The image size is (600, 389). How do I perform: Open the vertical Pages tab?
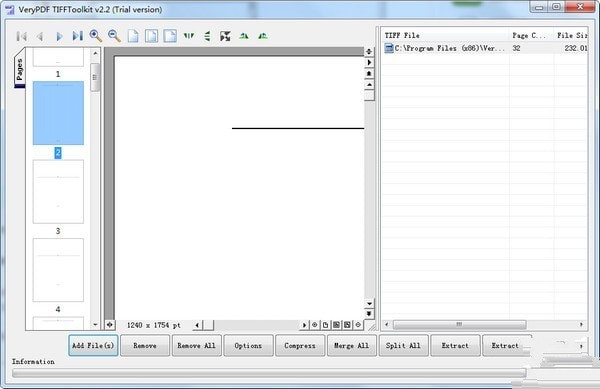[20, 68]
